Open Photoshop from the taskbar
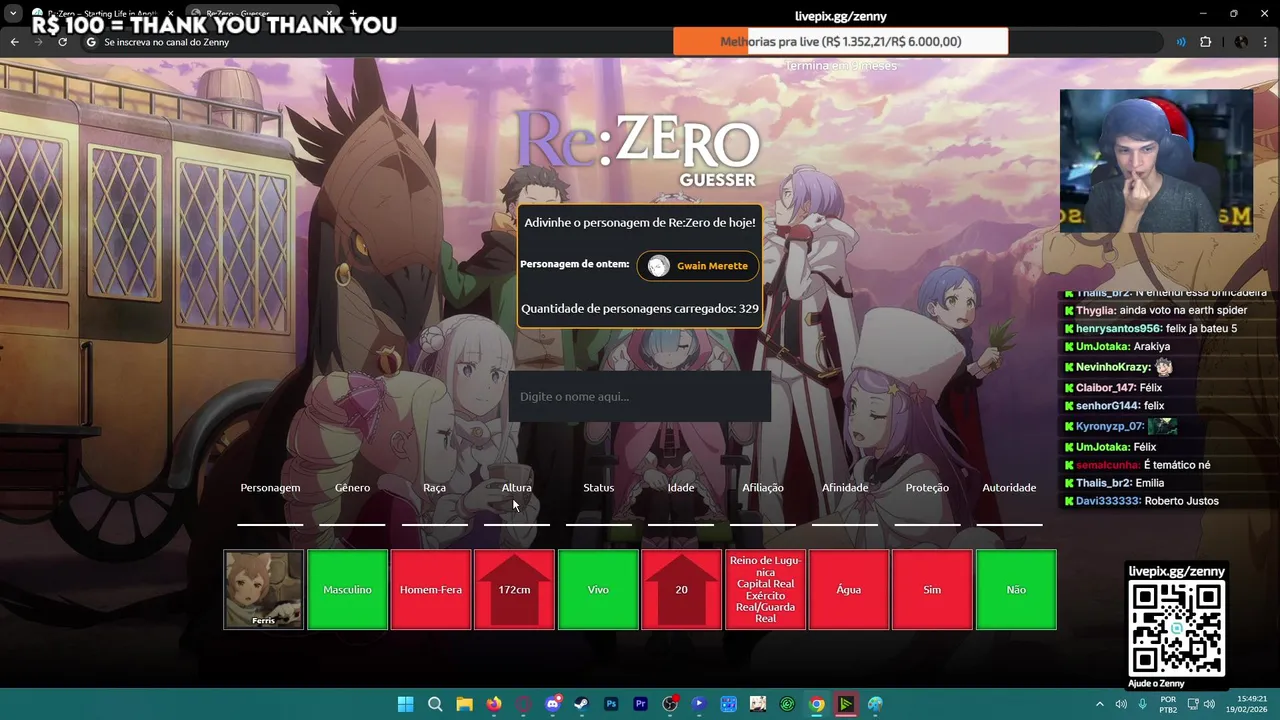The height and width of the screenshot is (720, 1280). point(611,704)
